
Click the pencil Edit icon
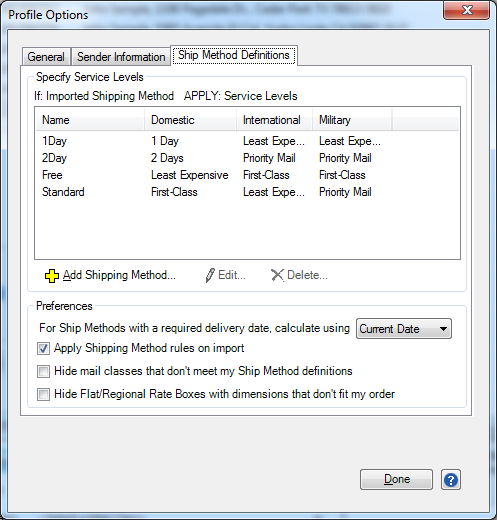(210, 275)
